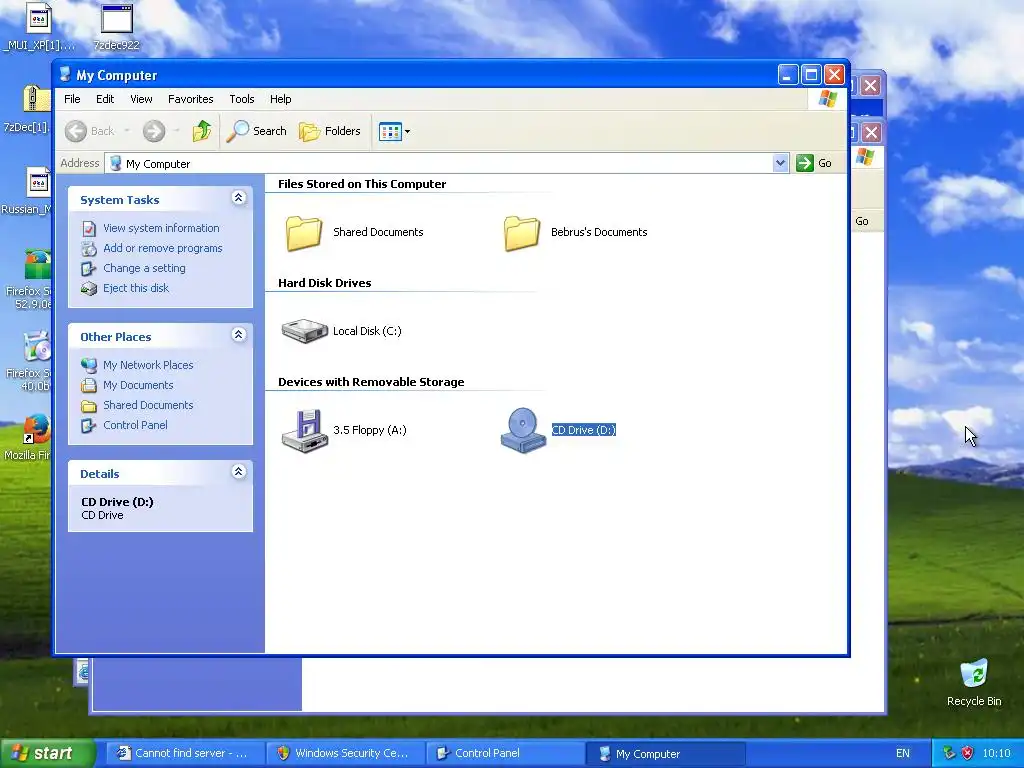Click the network connection tray icon
This screenshot has width=1024, height=768.
click(x=950, y=754)
